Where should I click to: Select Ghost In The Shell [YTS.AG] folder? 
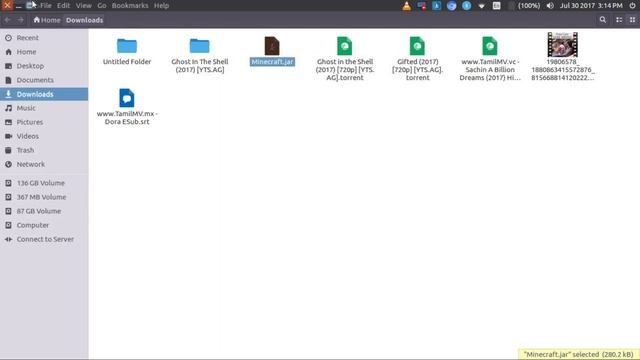(200, 46)
